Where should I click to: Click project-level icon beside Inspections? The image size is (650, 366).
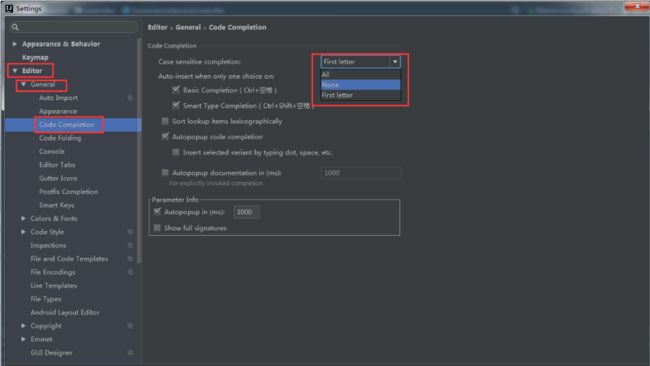130,245
